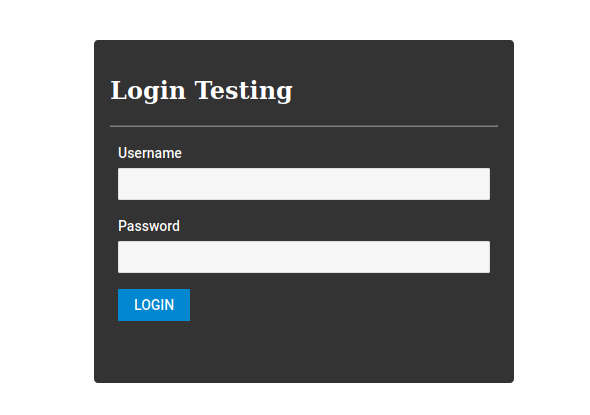The height and width of the screenshot is (415, 590).
Task: Click the gap between Username field and Password label
Action: click(304, 209)
